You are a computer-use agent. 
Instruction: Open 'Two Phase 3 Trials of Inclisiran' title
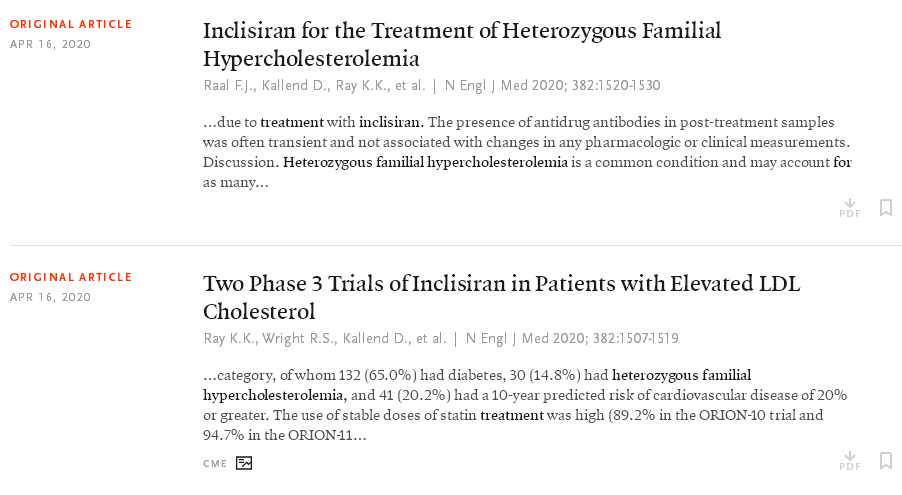(502, 298)
